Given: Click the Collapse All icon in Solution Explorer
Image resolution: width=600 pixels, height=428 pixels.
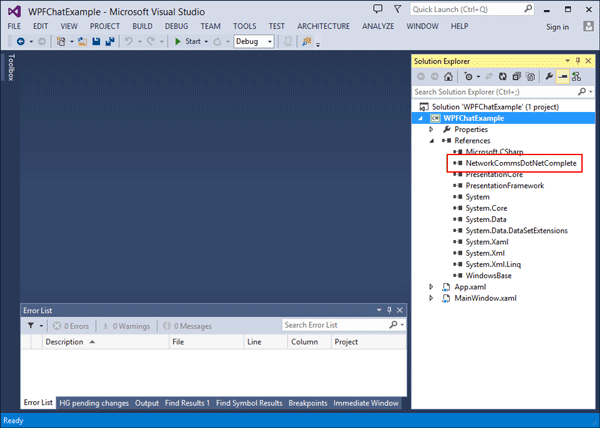Looking at the screenshot, I should (517, 76).
